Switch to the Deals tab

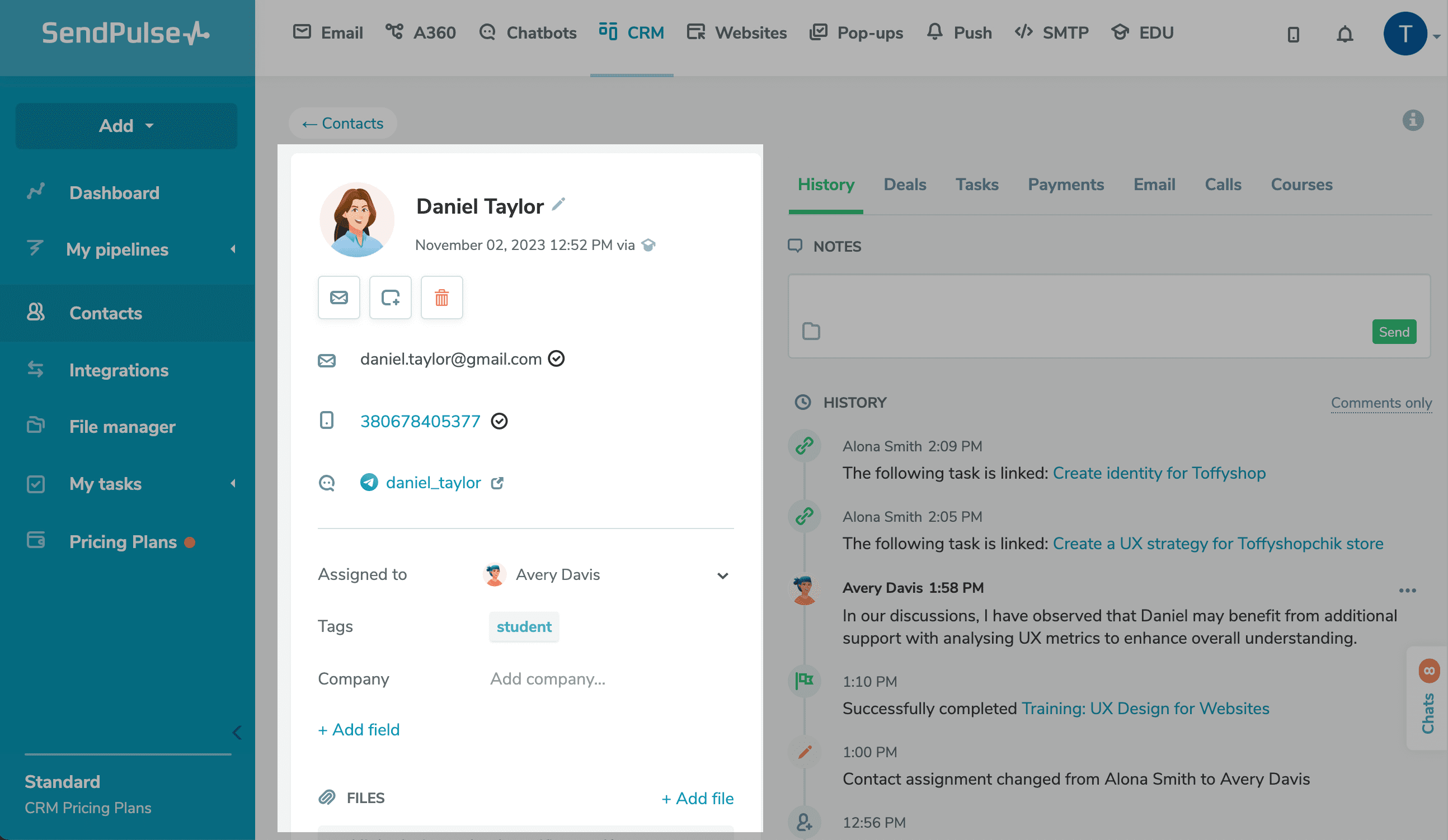coord(904,185)
